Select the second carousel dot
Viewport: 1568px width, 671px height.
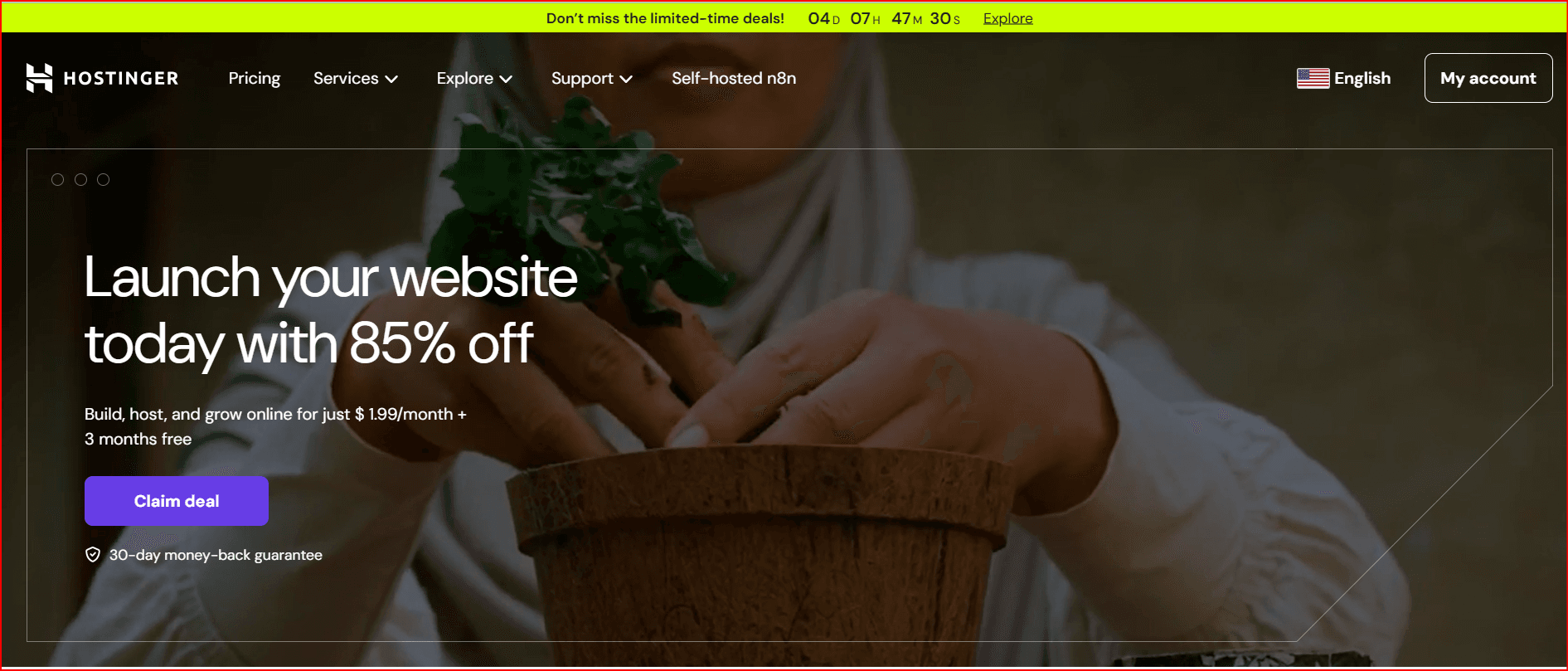click(x=80, y=179)
